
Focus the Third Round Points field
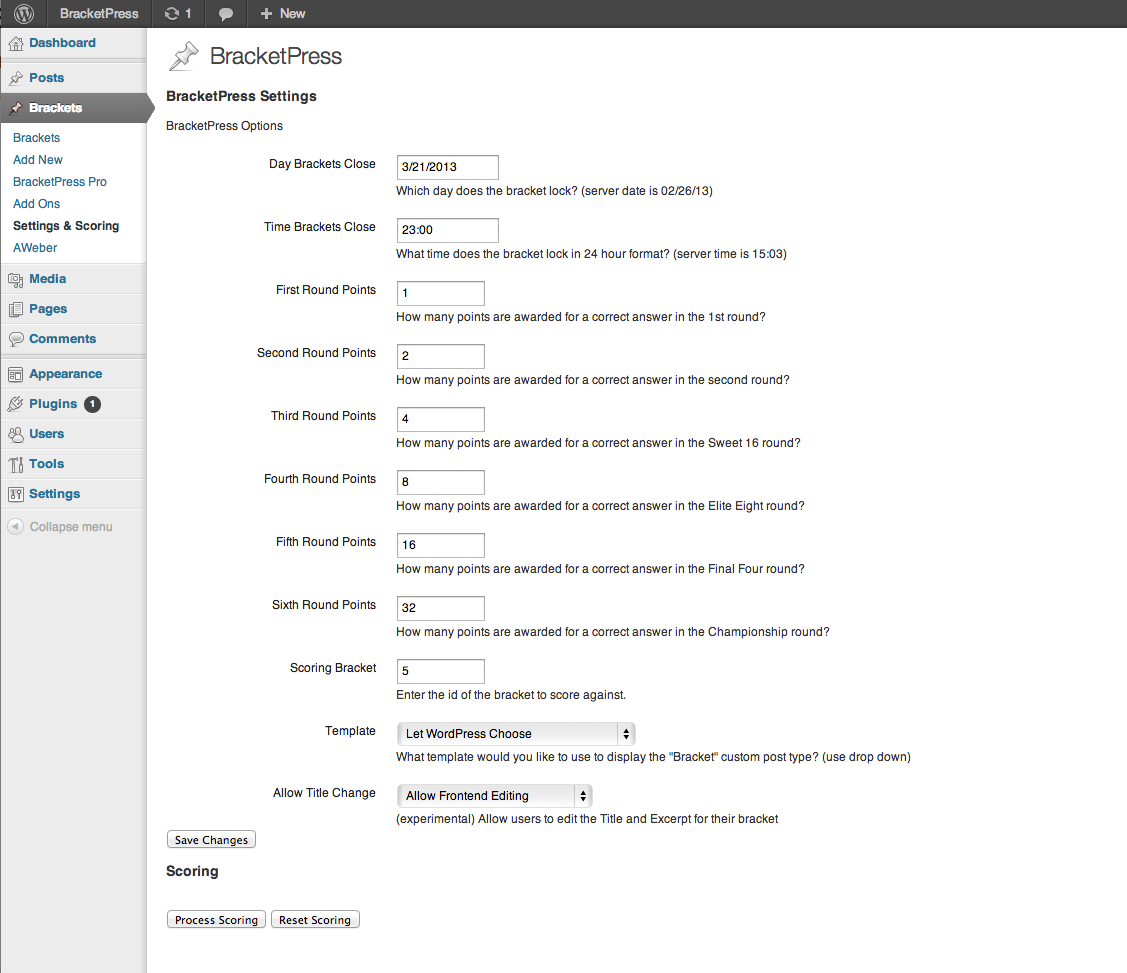pos(441,419)
